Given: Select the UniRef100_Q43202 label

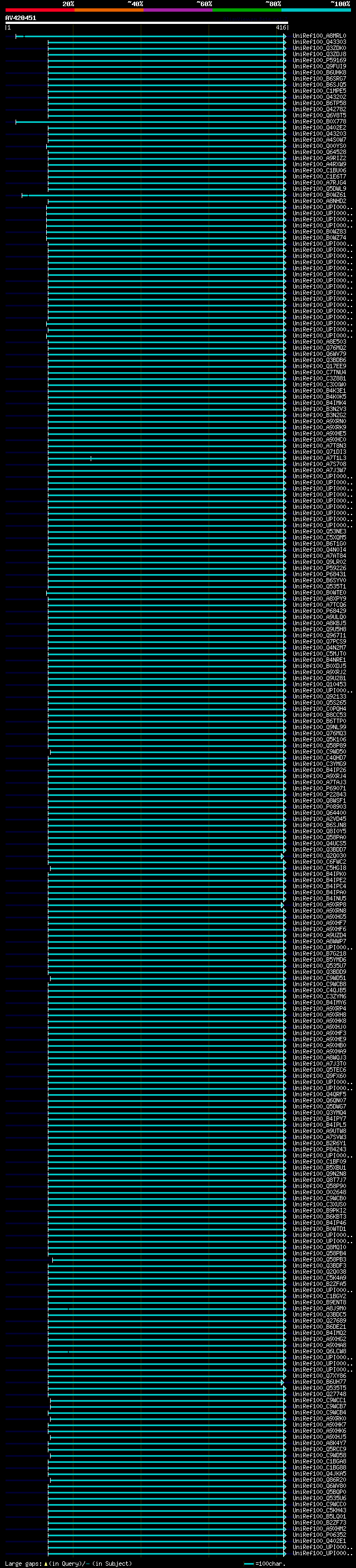Looking at the screenshot, I should [319, 97].
